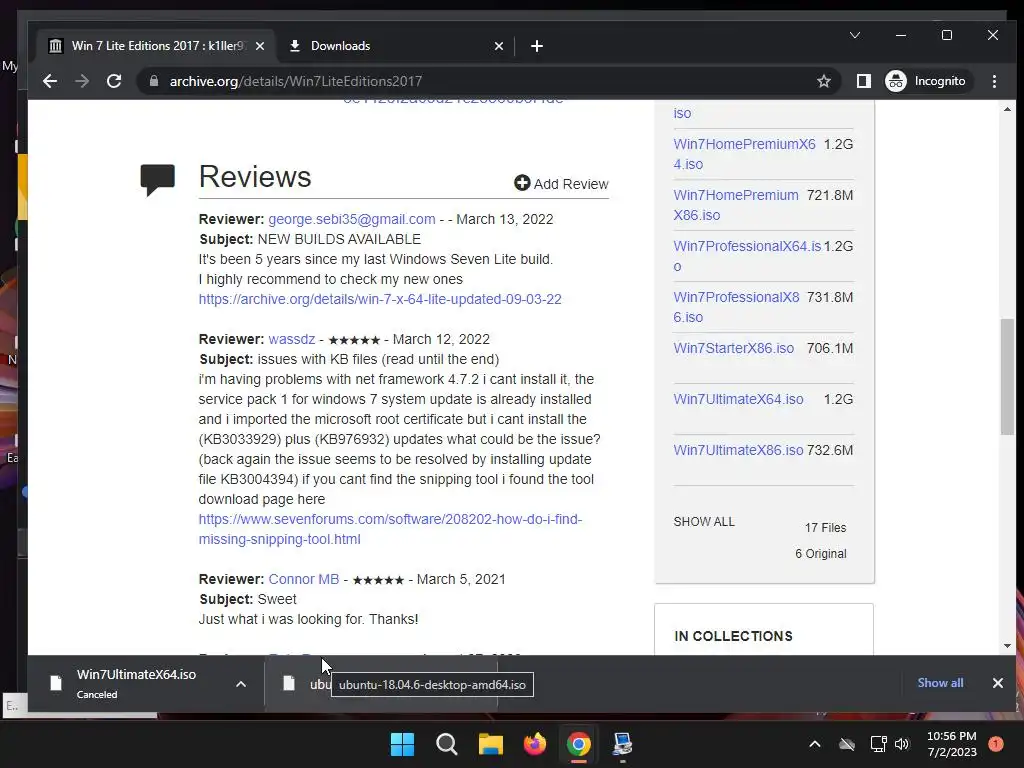Viewport: 1024px width, 768px height.
Task: Open reviewer wassdz profile link
Action: (x=292, y=340)
